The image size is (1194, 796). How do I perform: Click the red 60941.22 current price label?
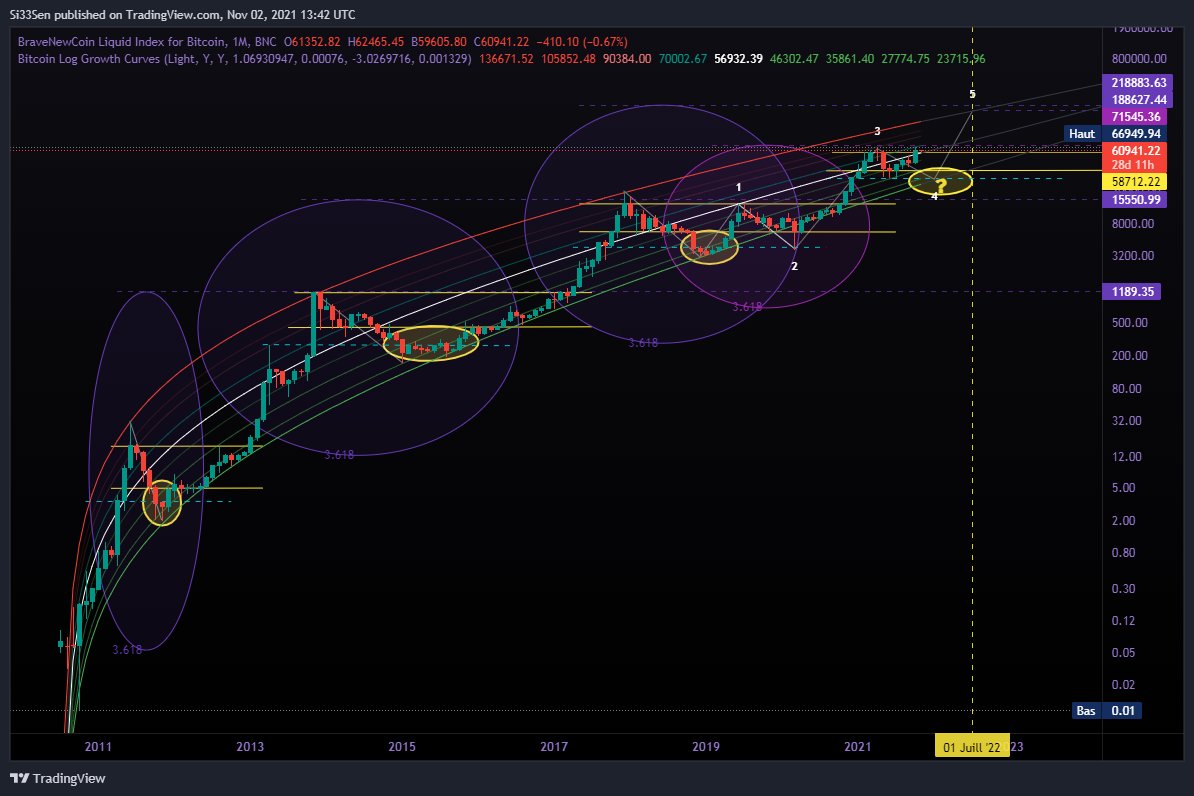click(x=1135, y=151)
